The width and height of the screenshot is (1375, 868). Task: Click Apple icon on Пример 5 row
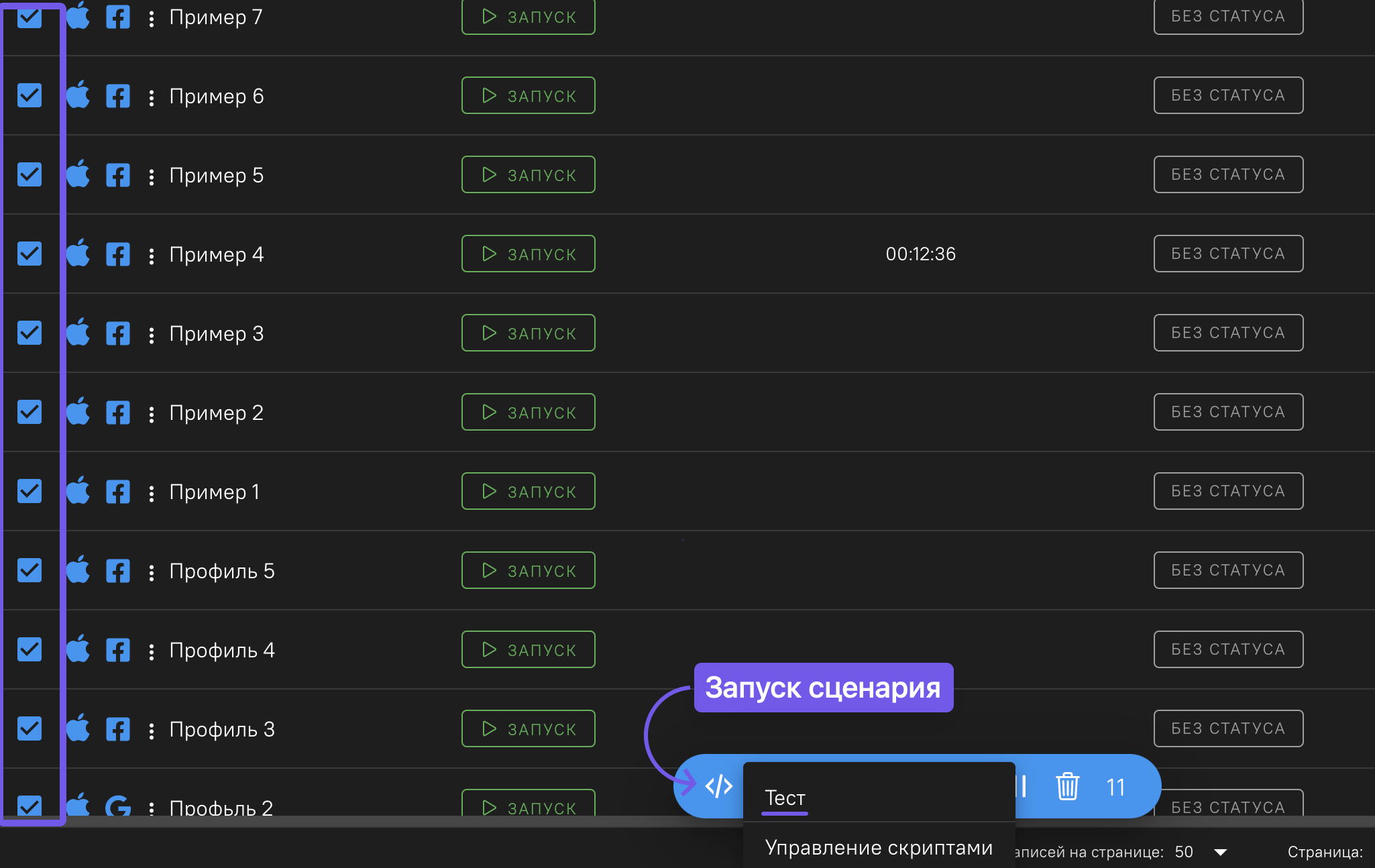(78, 175)
